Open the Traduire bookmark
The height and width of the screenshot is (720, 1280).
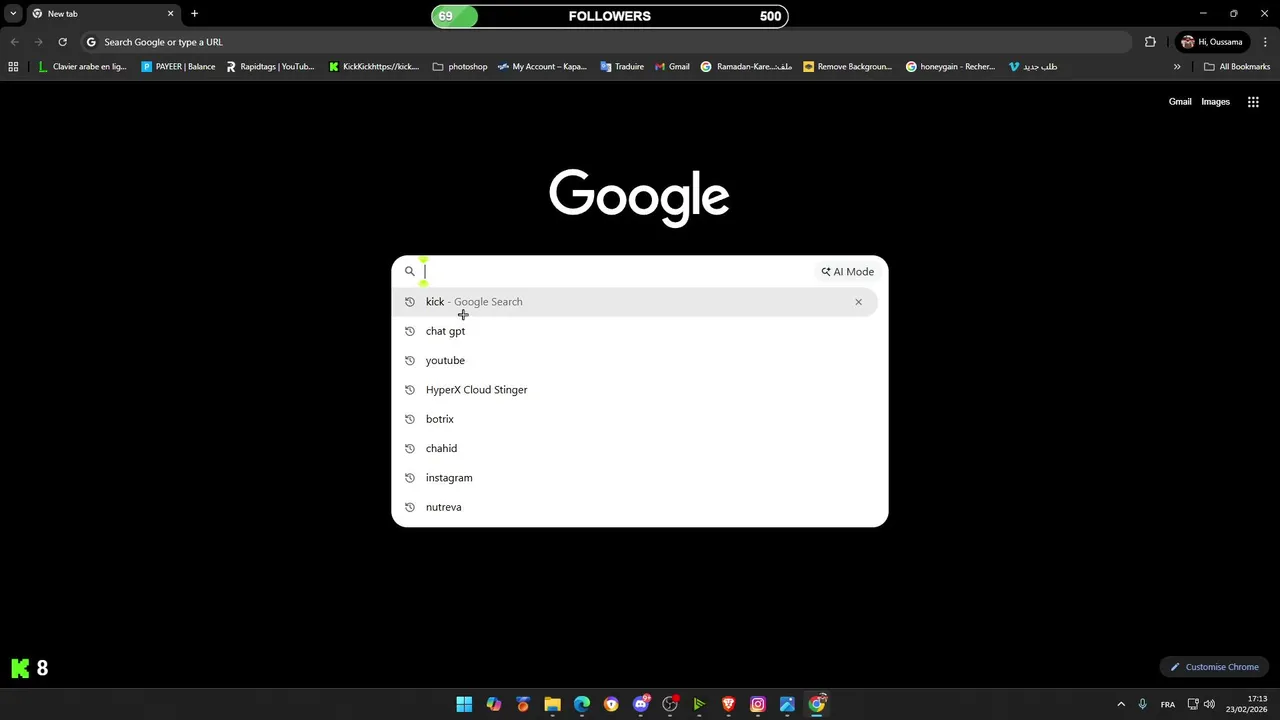tap(622, 67)
